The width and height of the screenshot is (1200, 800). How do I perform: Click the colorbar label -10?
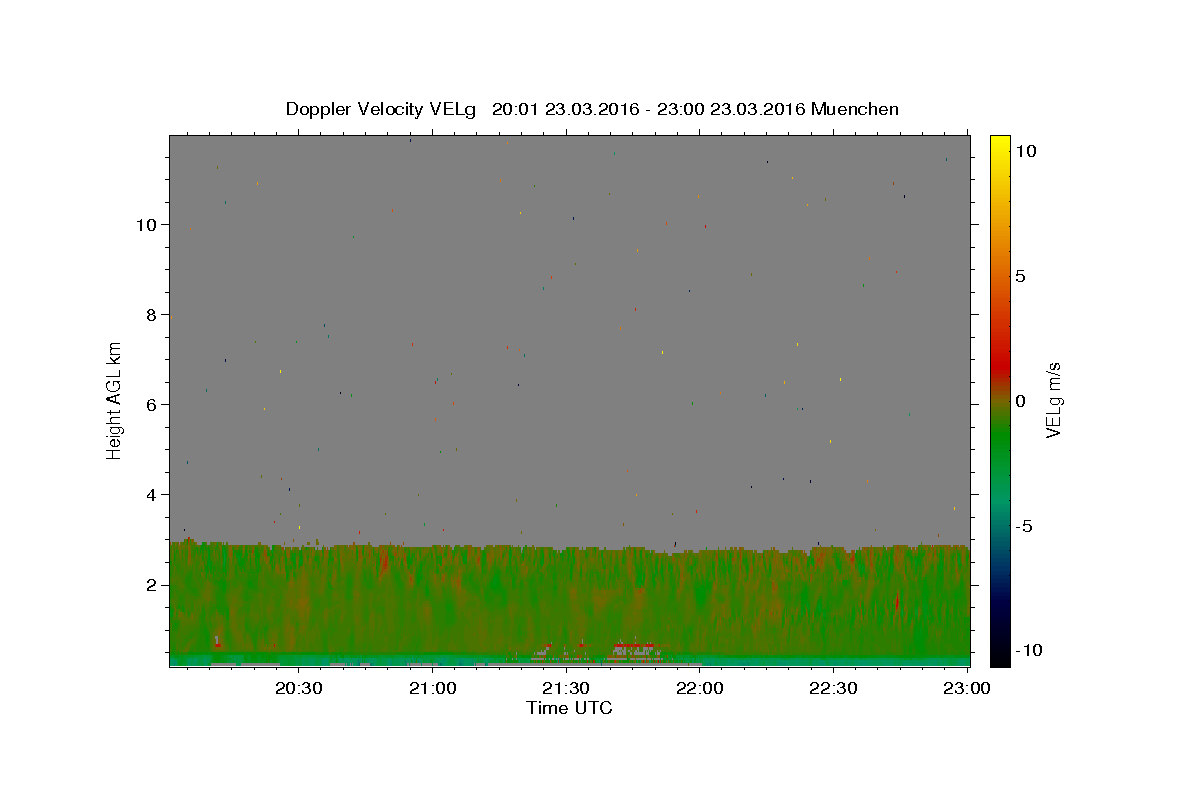1030,651
